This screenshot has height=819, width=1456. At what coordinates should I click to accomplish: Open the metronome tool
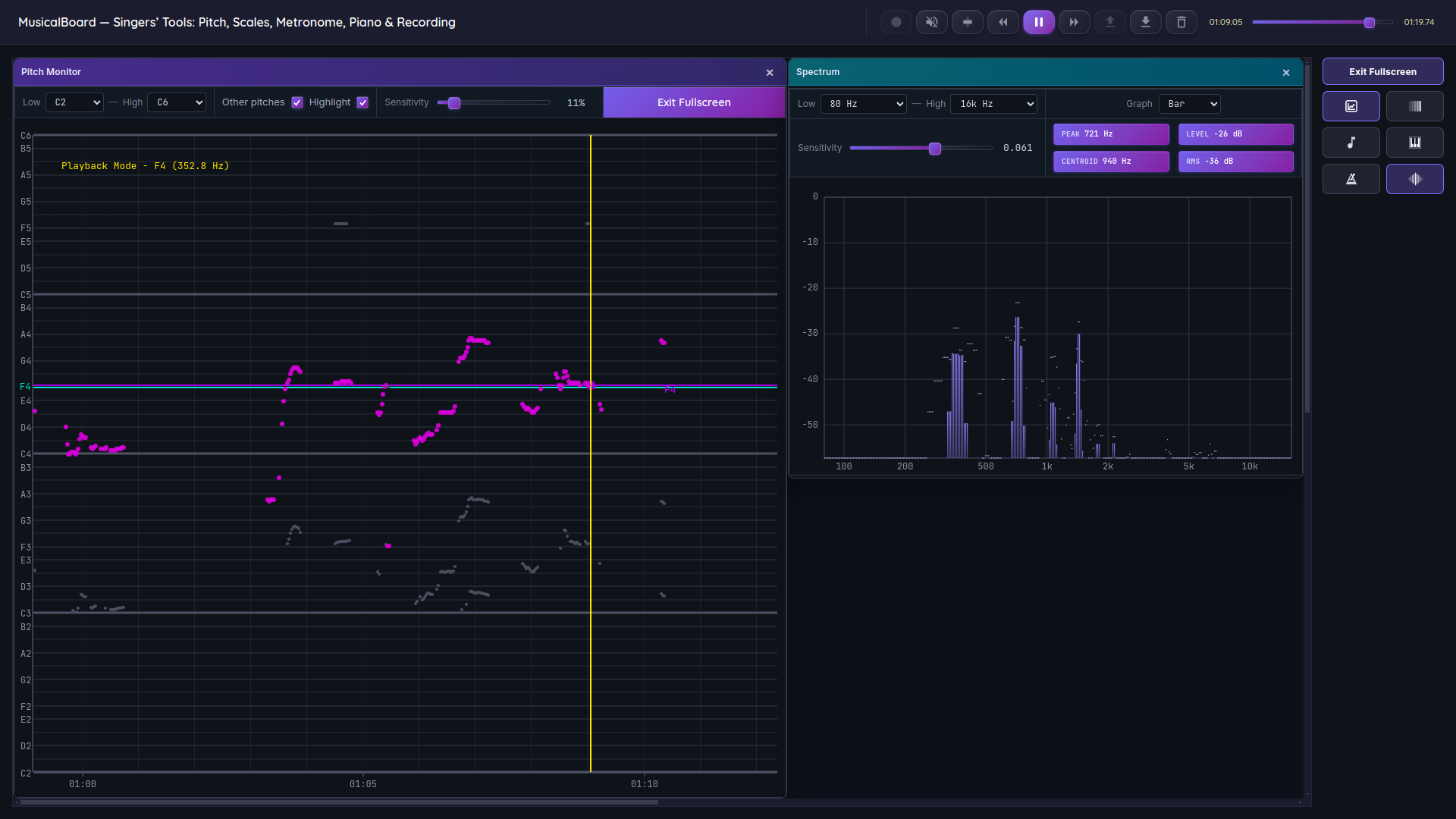pos(1351,179)
